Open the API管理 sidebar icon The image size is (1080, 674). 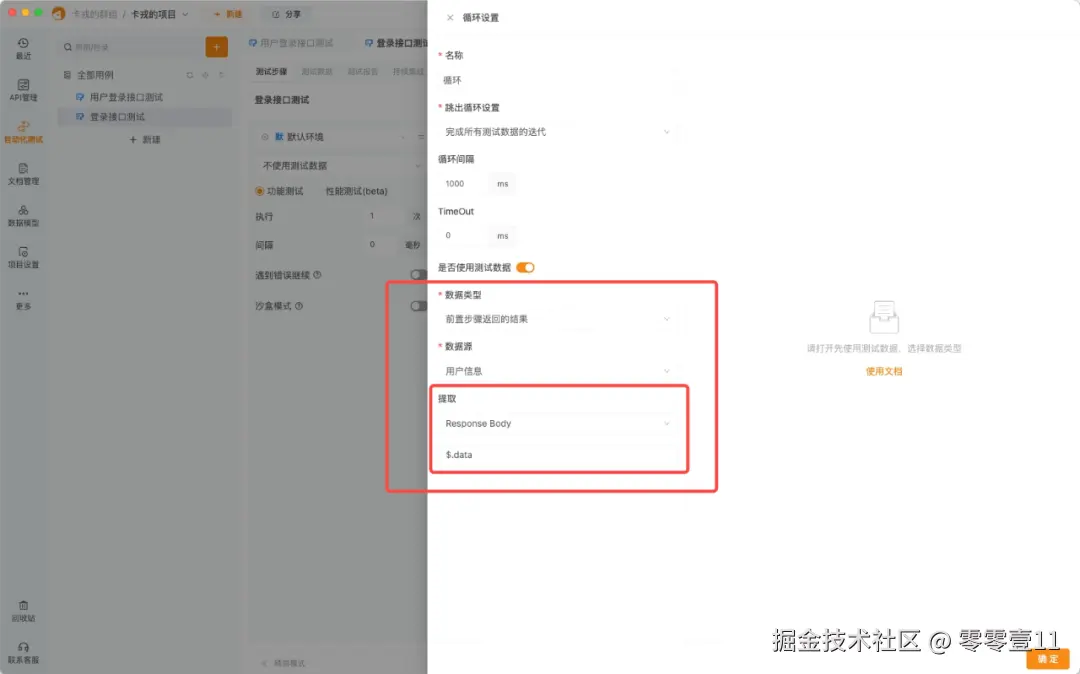[x=23, y=90]
